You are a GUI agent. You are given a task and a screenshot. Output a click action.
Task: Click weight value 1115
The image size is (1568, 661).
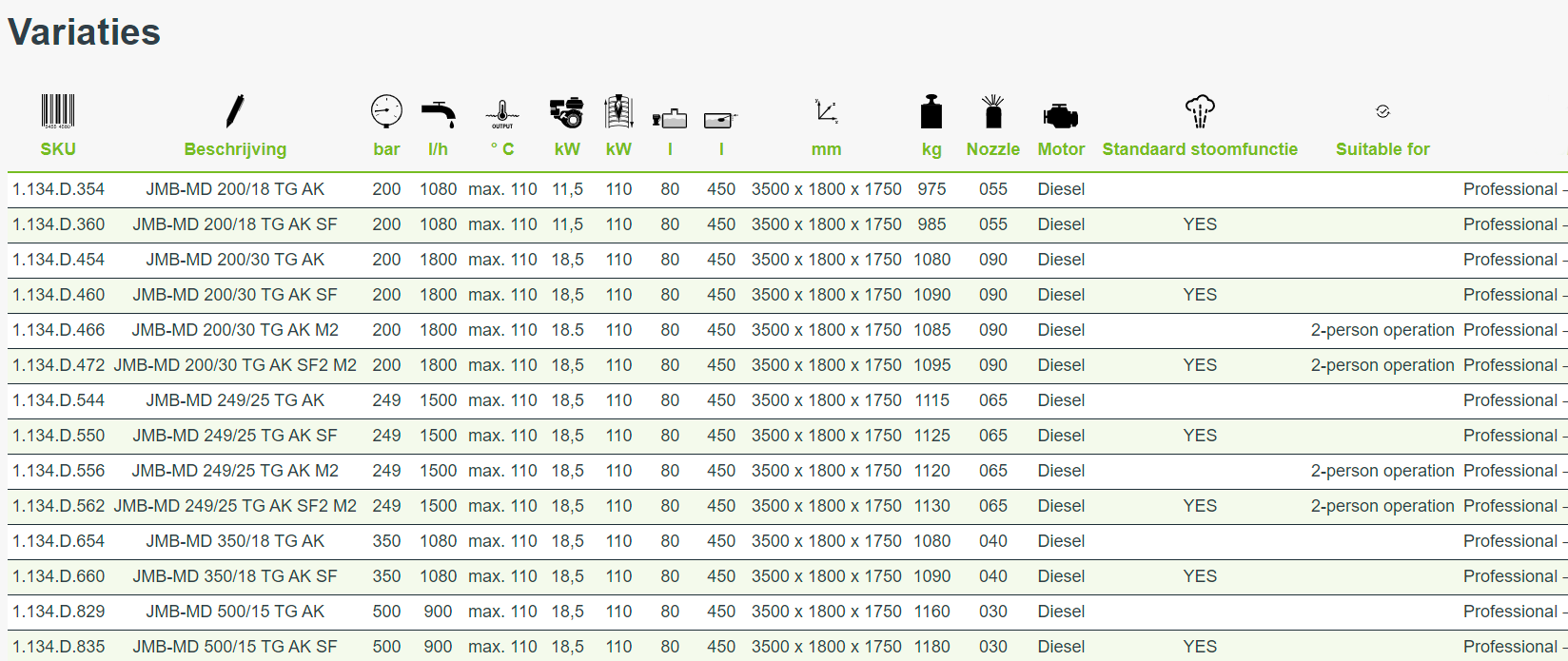click(931, 400)
